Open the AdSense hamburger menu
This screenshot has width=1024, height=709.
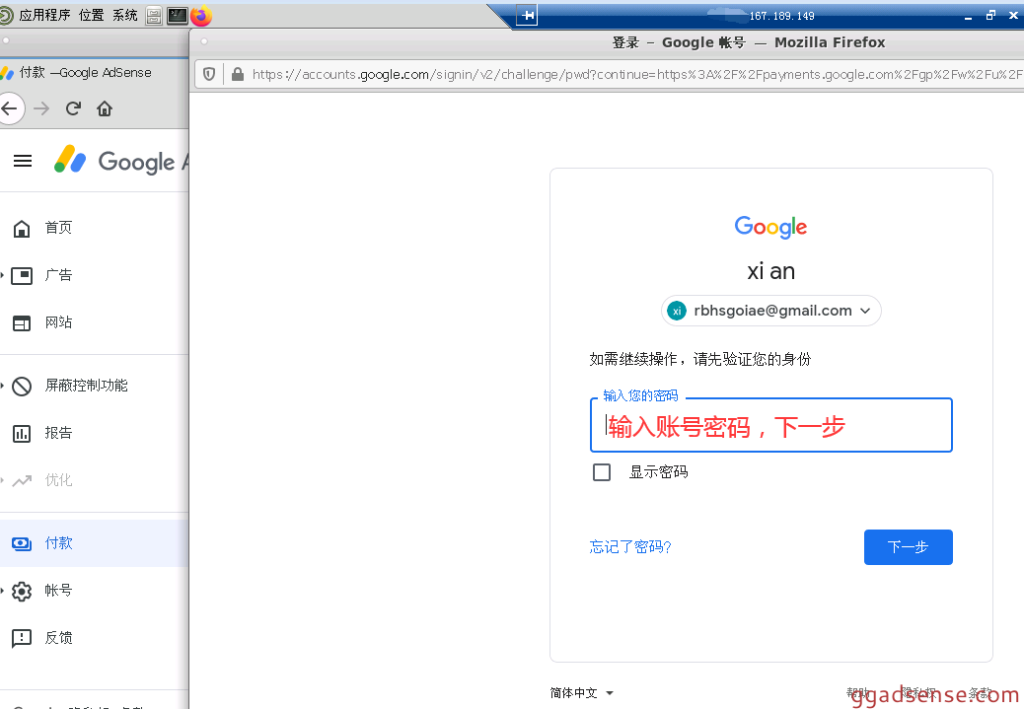pos(23,161)
